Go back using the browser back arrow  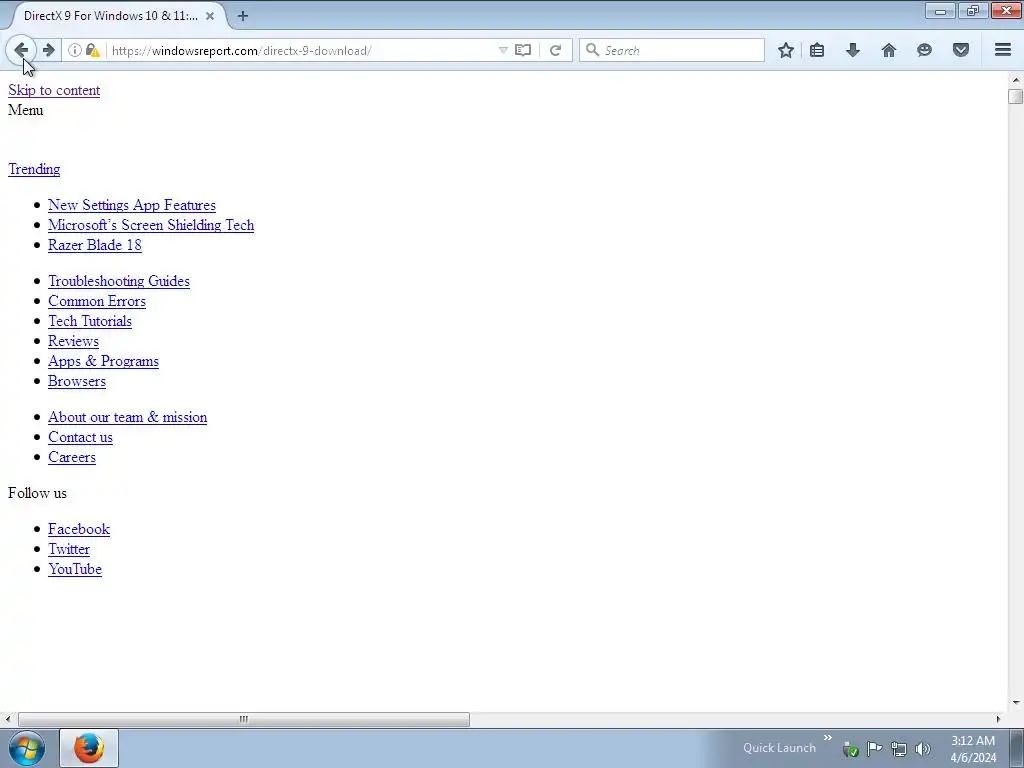[21, 50]
